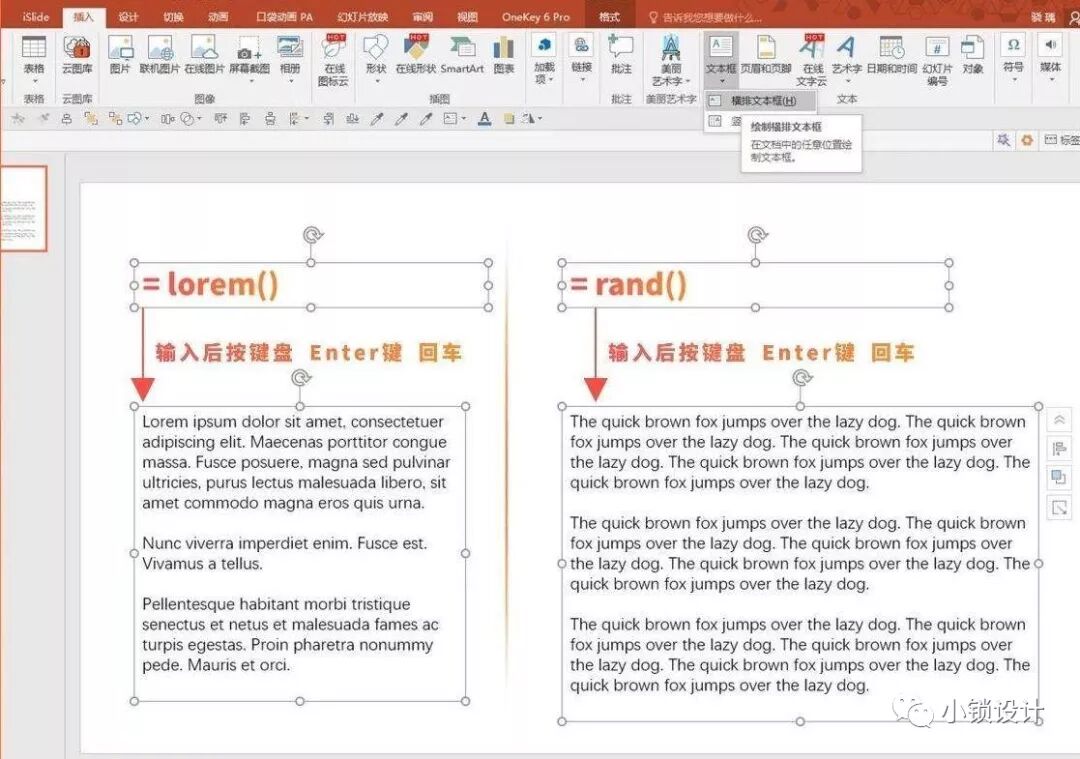Click the 标签 button at the right
This screenshot has width=1080, height=759.
click(x=1061, y=140)
